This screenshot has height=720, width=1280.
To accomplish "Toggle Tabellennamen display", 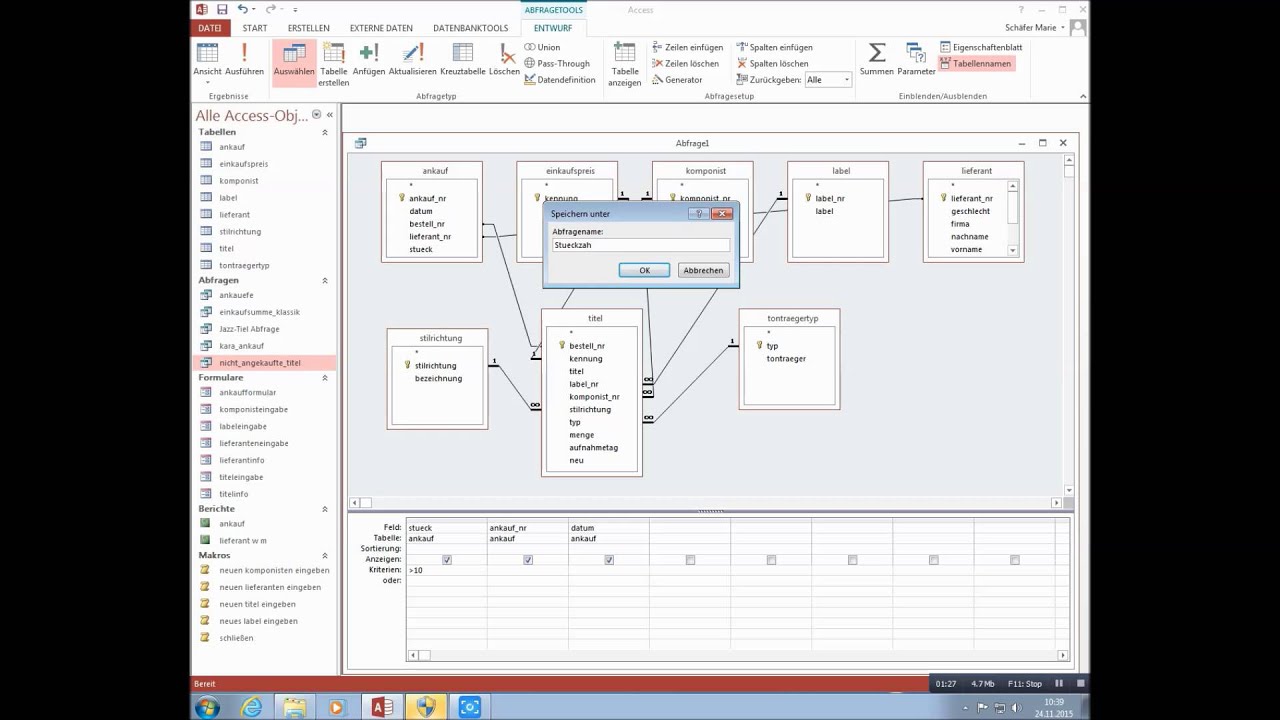I will [975, 63].
